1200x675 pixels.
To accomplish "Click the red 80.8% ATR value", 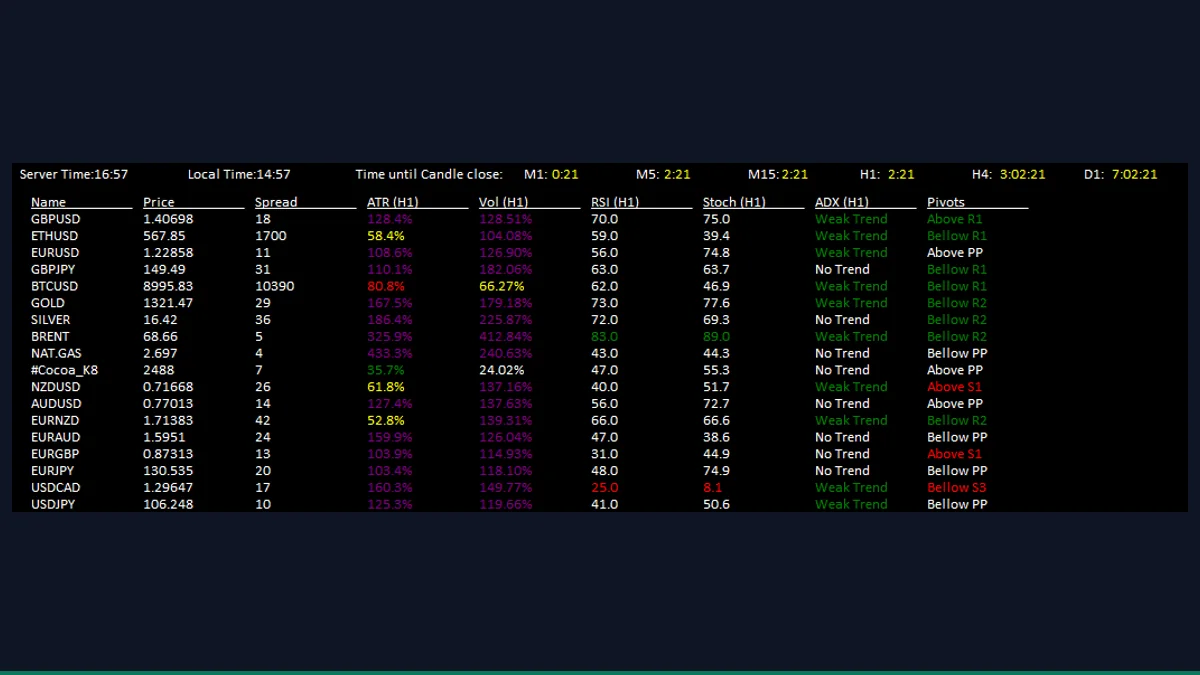I will (386, 286).
